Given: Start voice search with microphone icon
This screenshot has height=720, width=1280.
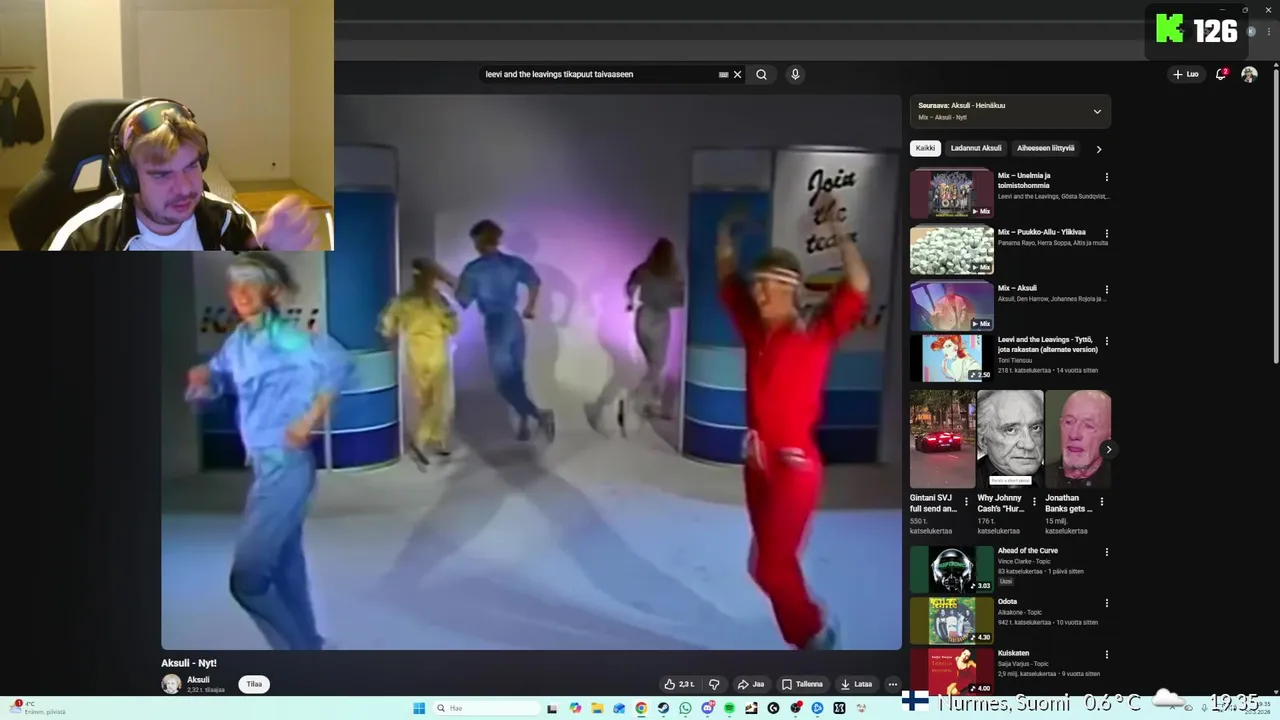Looking at the screenshot, I should (x=795, y=74).
